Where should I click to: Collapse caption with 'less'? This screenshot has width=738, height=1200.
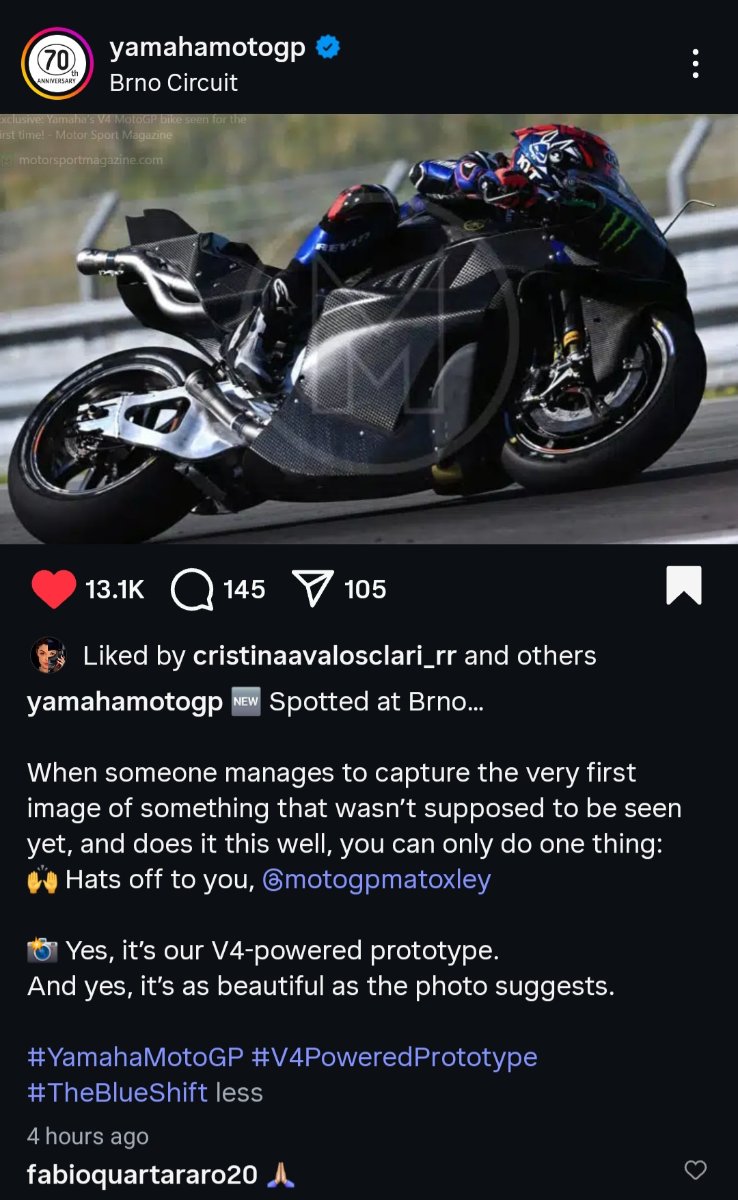[x=239, y=1092]
